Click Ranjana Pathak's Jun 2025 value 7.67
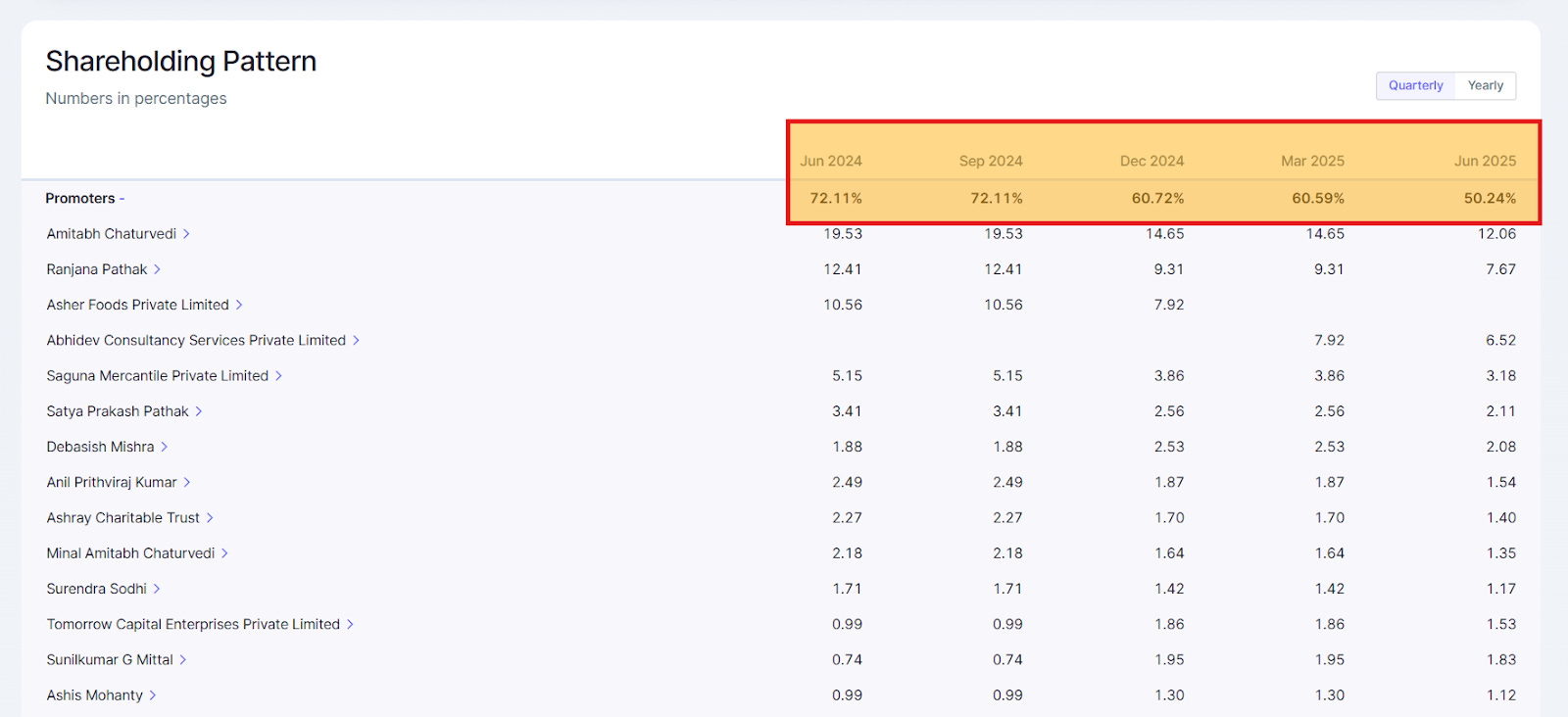This screenshot has height=717, width=1568. pyautogui.click(x=1500, y=269)
